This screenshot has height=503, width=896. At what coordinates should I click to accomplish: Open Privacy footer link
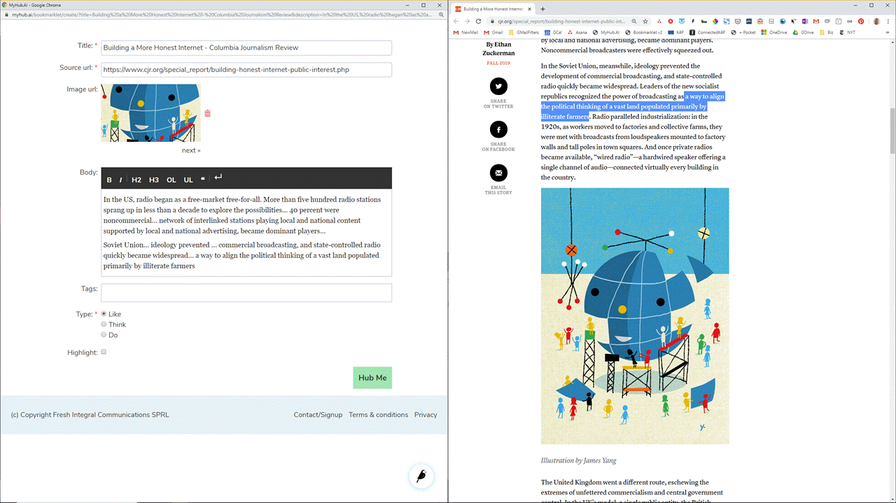426,415
